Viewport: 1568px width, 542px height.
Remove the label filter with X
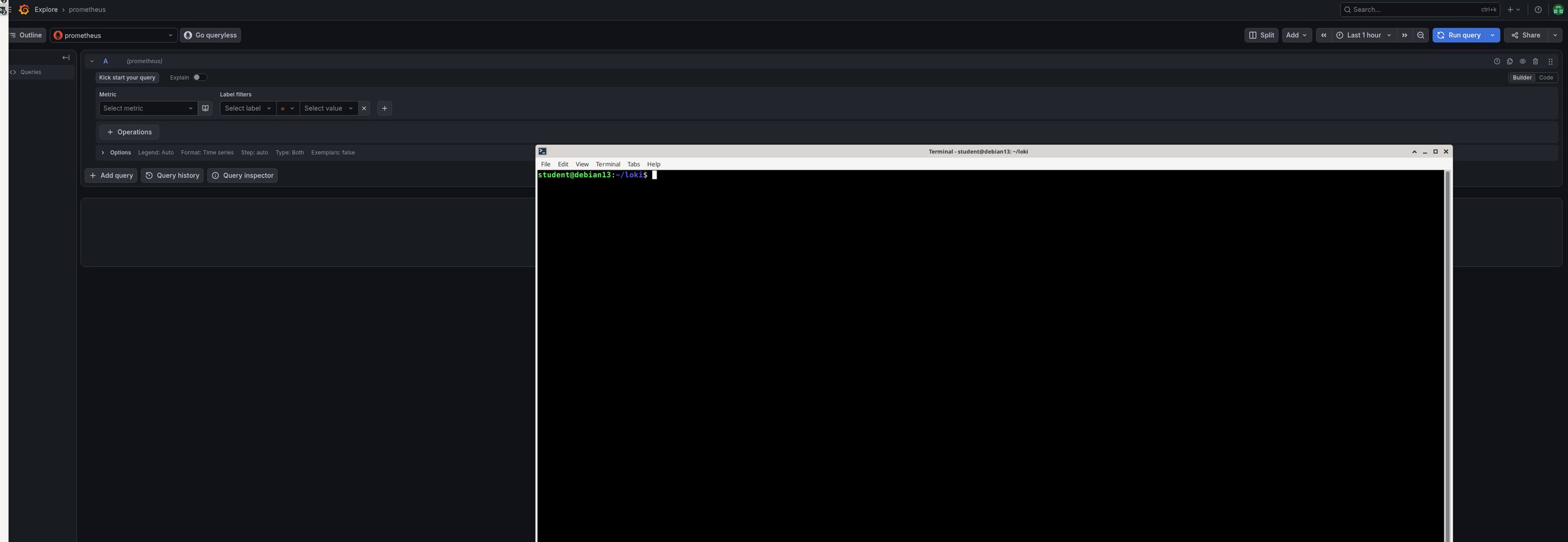coord(364,108)
